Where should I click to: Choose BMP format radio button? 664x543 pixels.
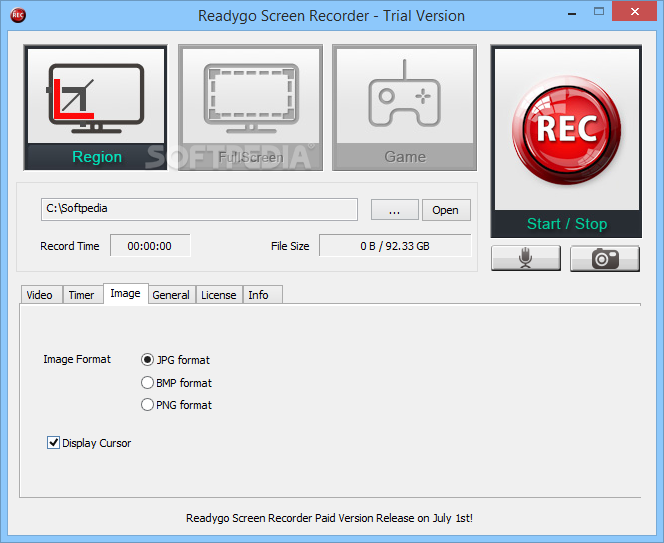(176, 383)
